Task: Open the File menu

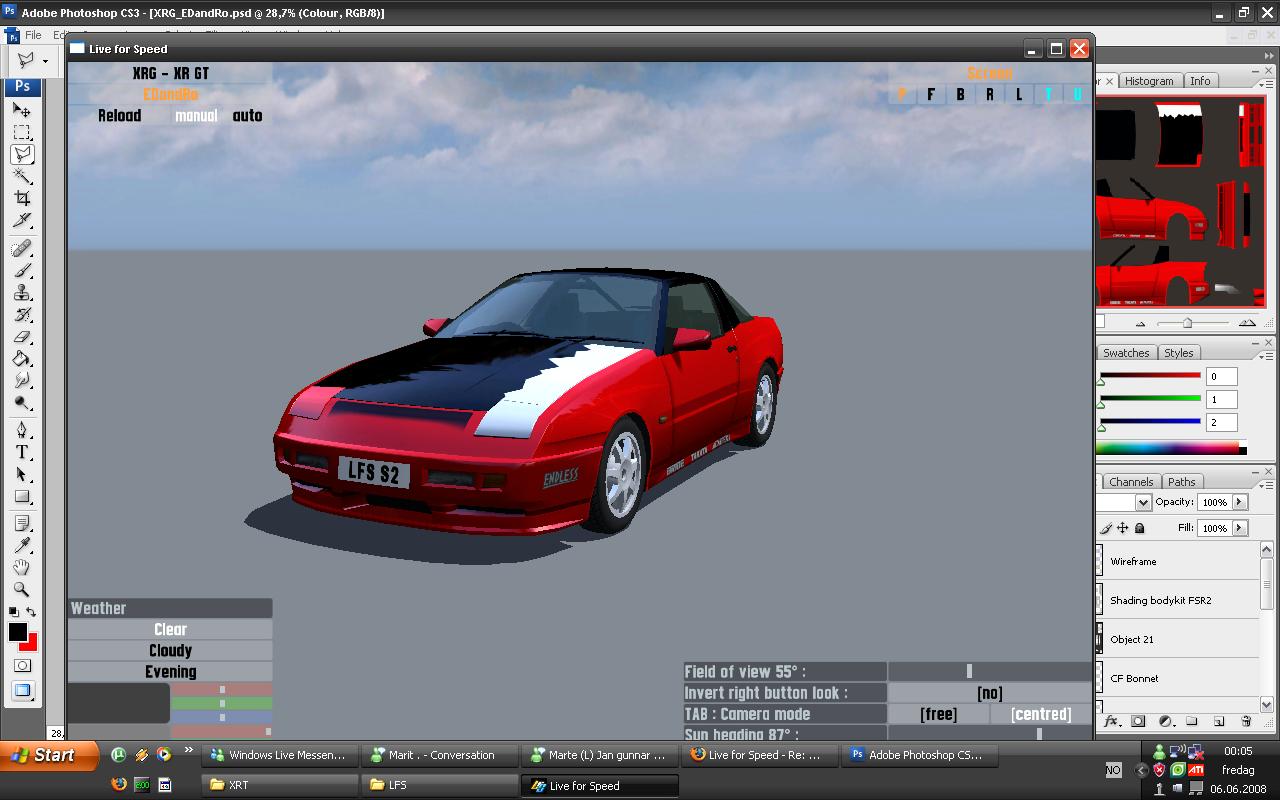Action: [x=33, y=35]
